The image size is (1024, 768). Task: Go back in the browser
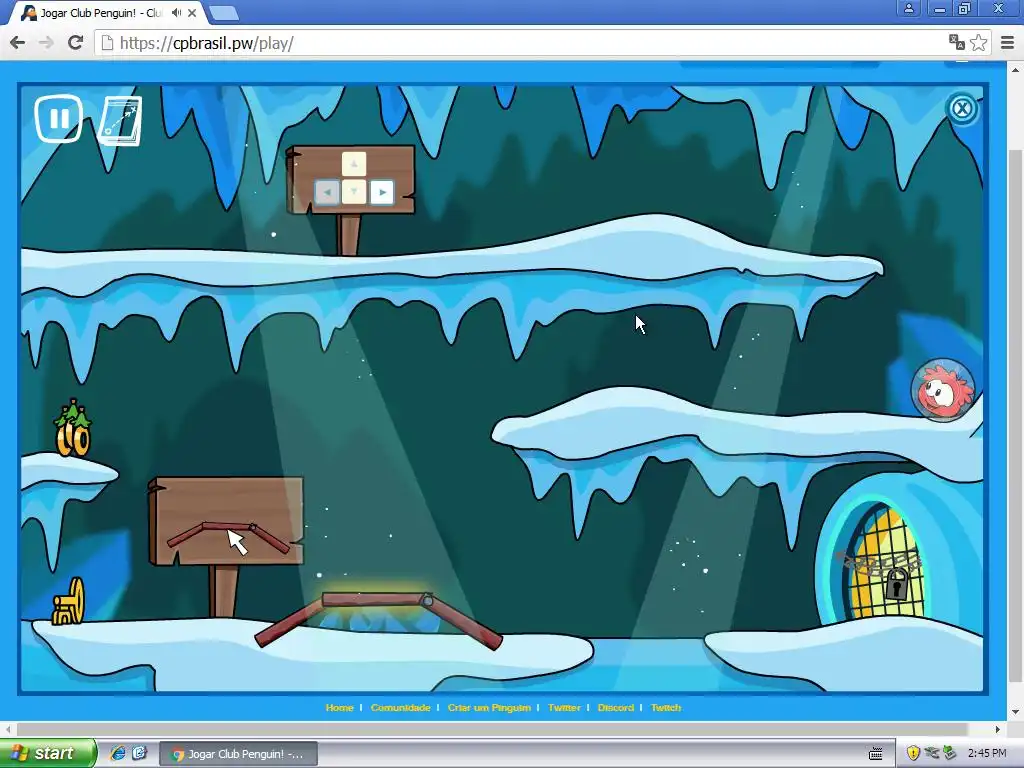(18, 43)
